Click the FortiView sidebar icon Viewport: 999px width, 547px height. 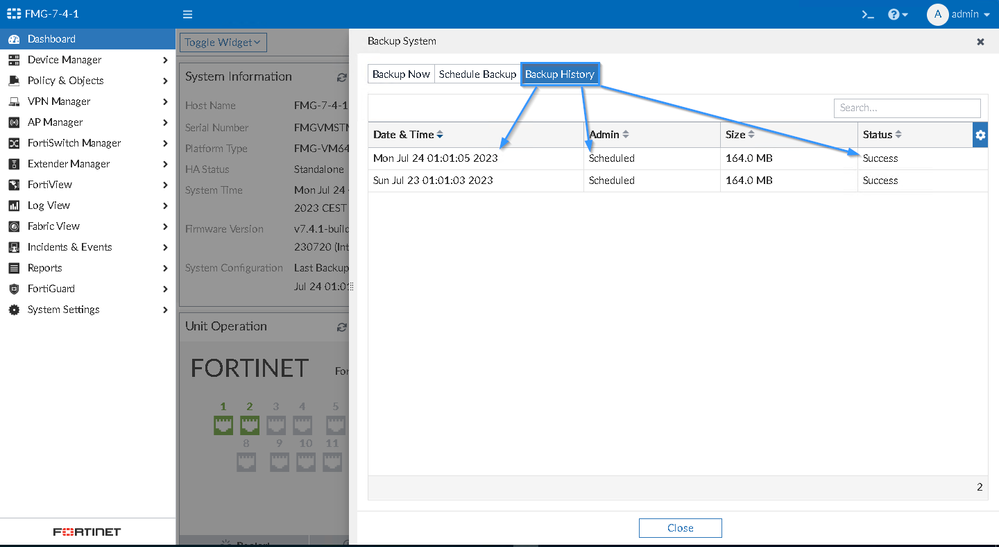[x=14, y=185]
